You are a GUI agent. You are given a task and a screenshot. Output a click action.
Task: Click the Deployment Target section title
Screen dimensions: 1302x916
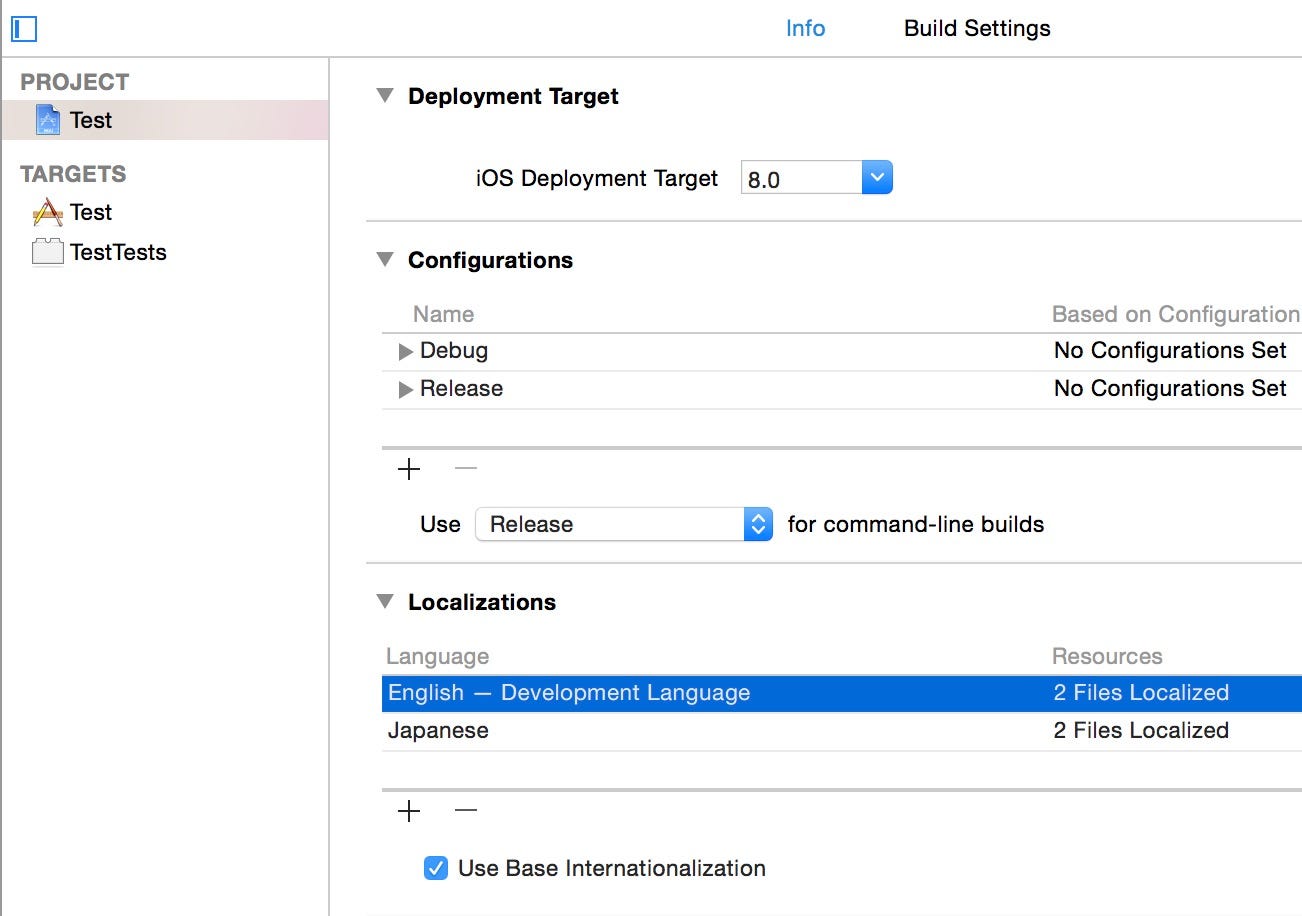[x=513, y=97]
